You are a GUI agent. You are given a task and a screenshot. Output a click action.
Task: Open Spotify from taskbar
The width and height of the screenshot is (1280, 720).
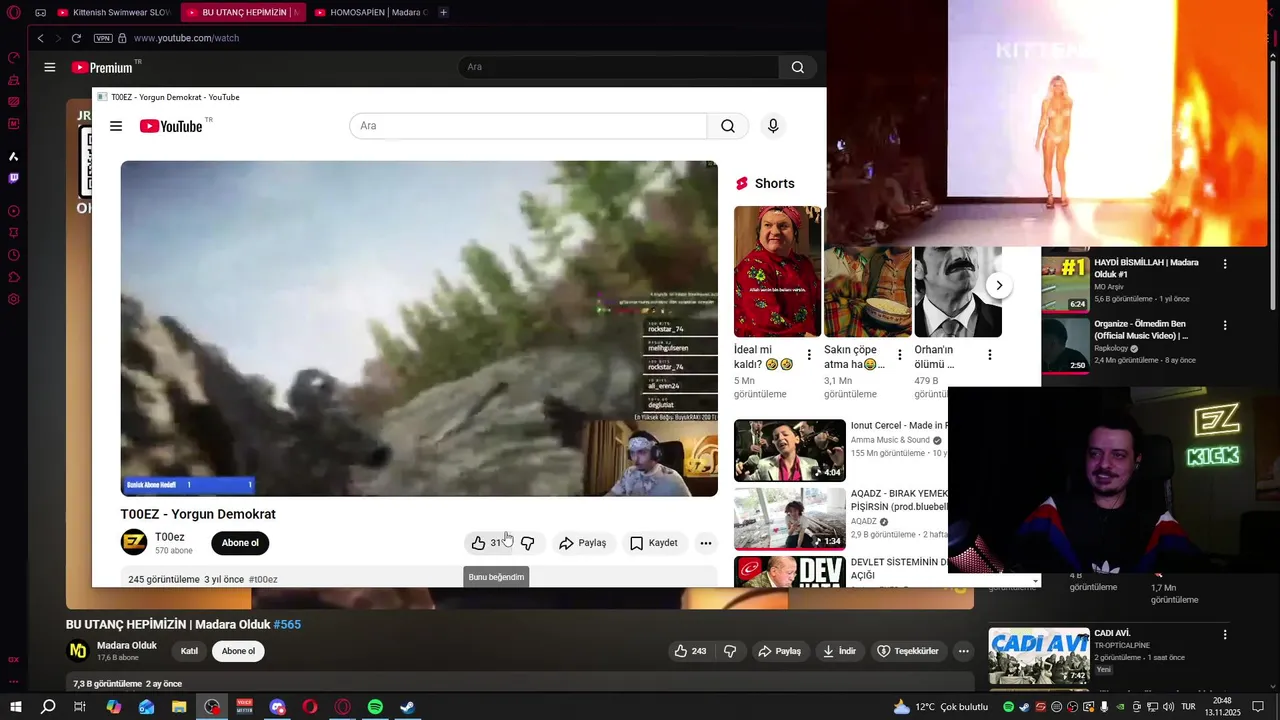coord(375,707)
